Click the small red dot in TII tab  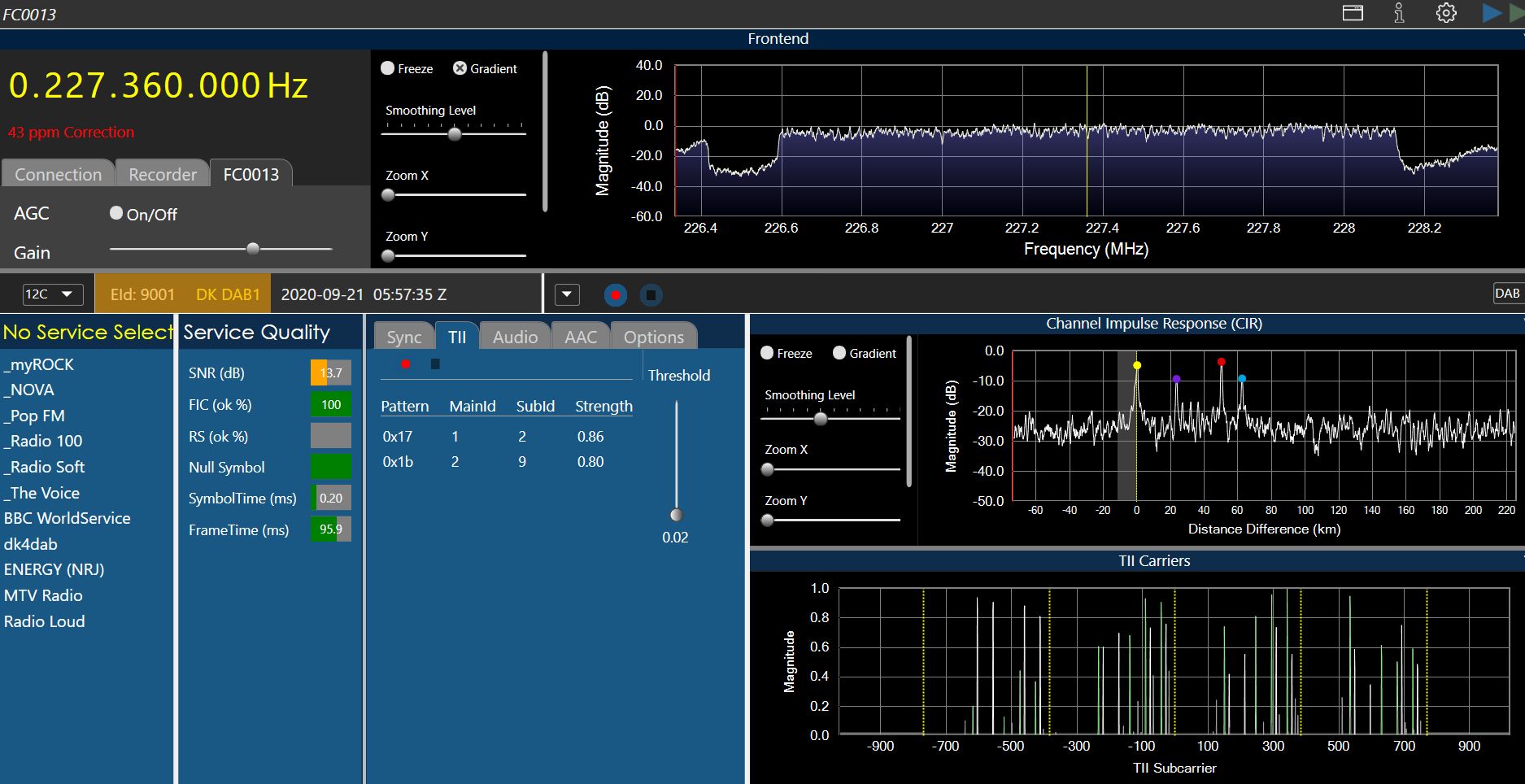[x=406, y=364]
